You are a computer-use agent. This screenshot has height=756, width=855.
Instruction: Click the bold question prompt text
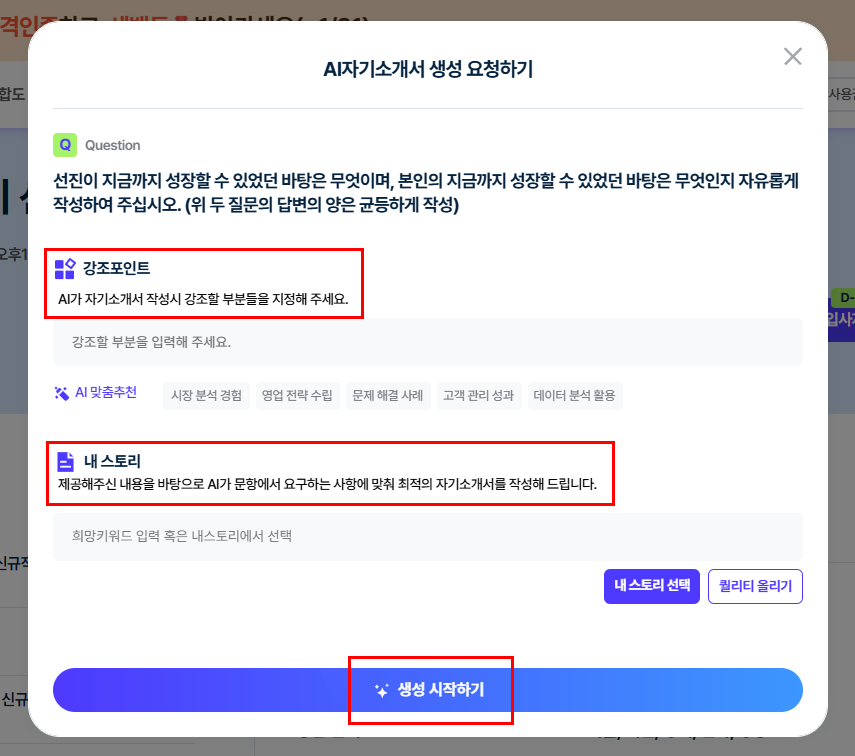[427, 193]
